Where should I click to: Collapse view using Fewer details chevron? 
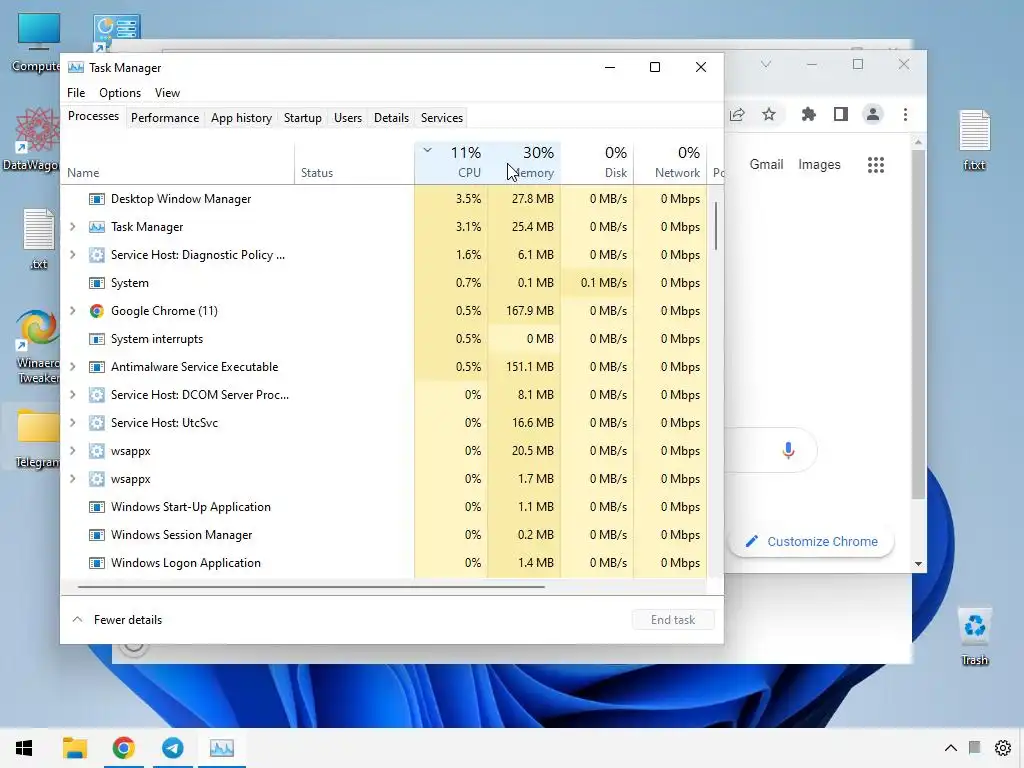(77, 620)
